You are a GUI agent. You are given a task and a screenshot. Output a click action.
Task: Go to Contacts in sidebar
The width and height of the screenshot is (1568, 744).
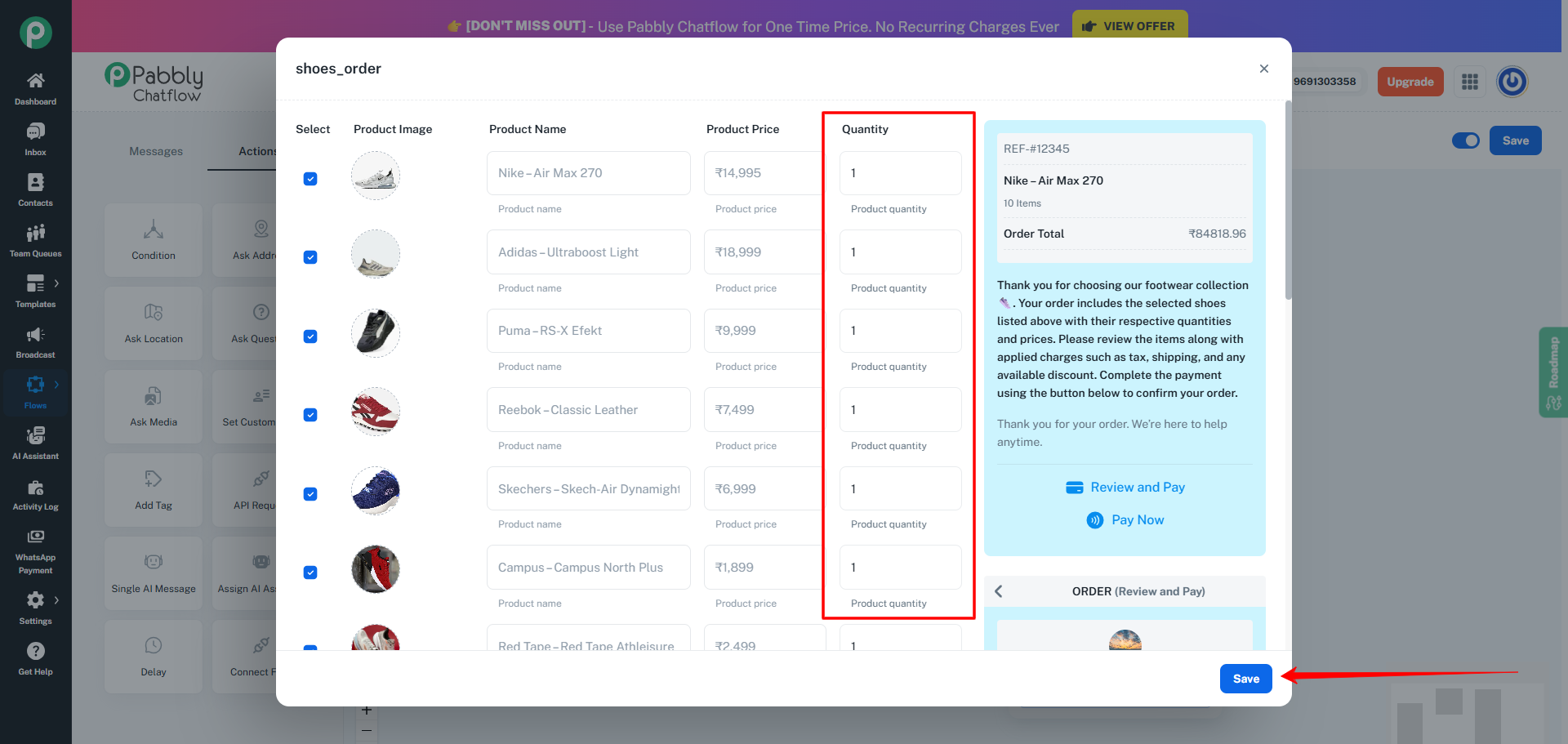tap(35, 190)
